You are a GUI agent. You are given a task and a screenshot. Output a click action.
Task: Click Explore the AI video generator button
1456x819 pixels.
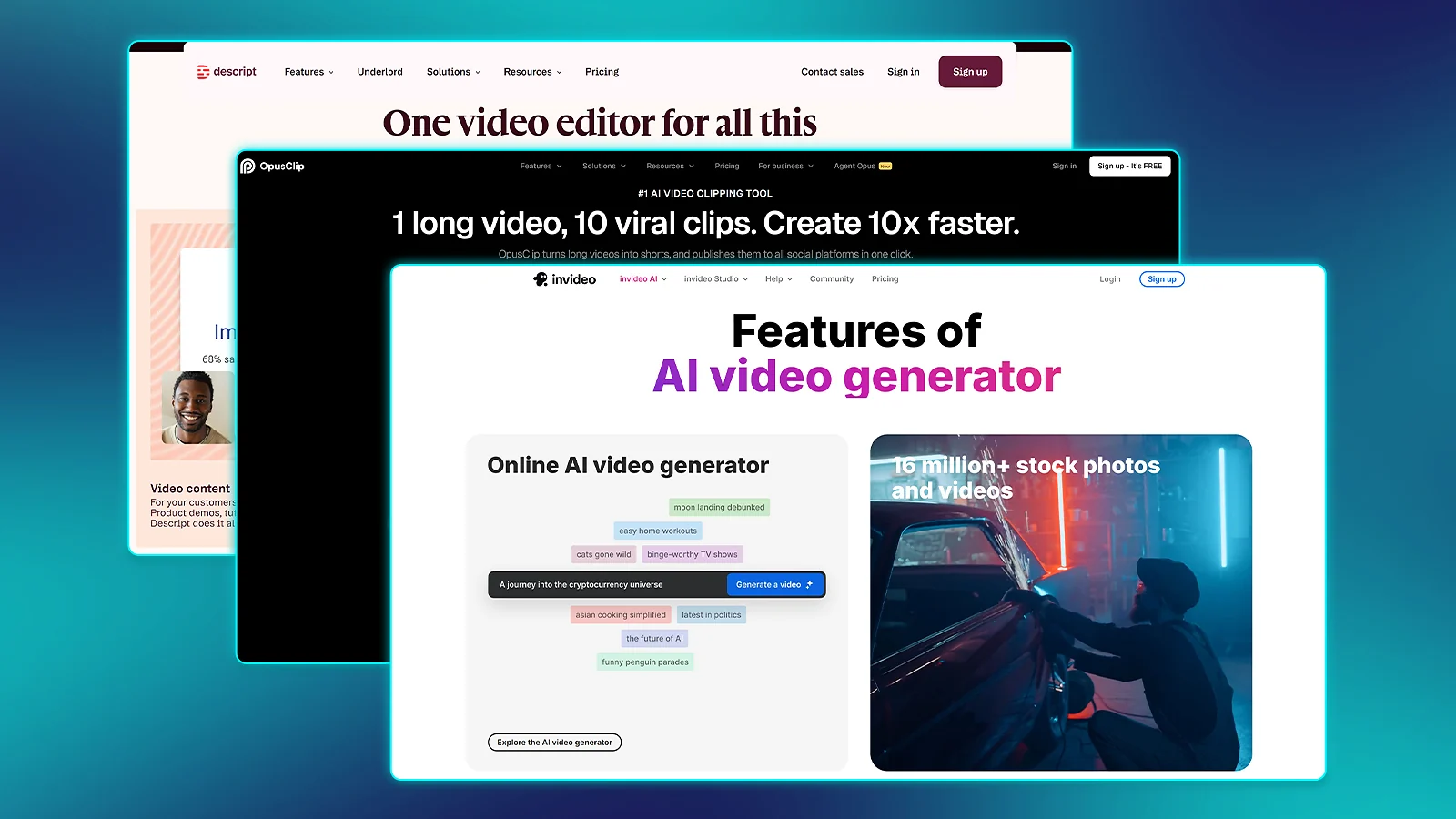click(x=555, y=743)
